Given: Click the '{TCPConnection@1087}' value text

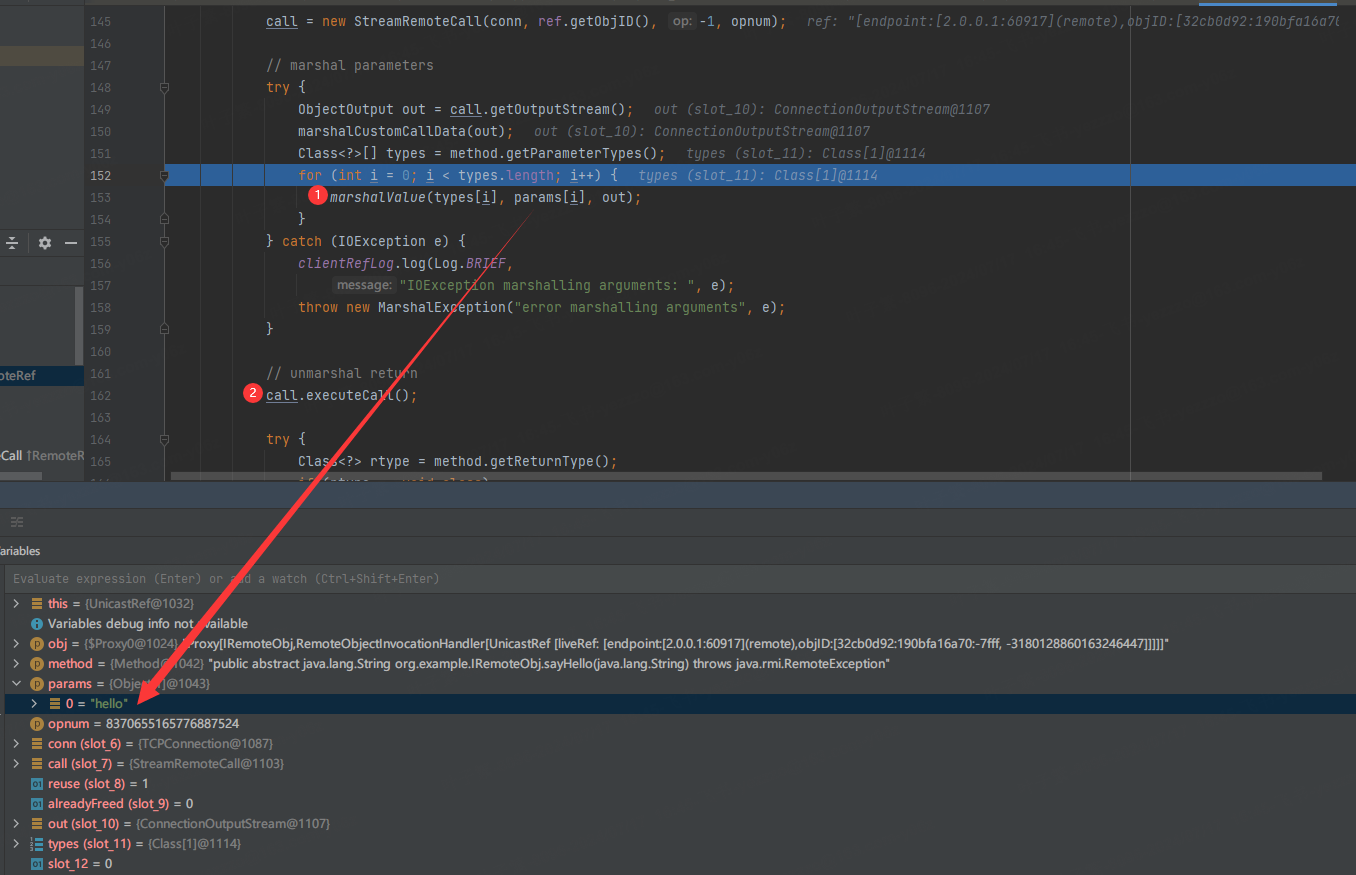Looking at the screenshot, I should tap(205, 744).
